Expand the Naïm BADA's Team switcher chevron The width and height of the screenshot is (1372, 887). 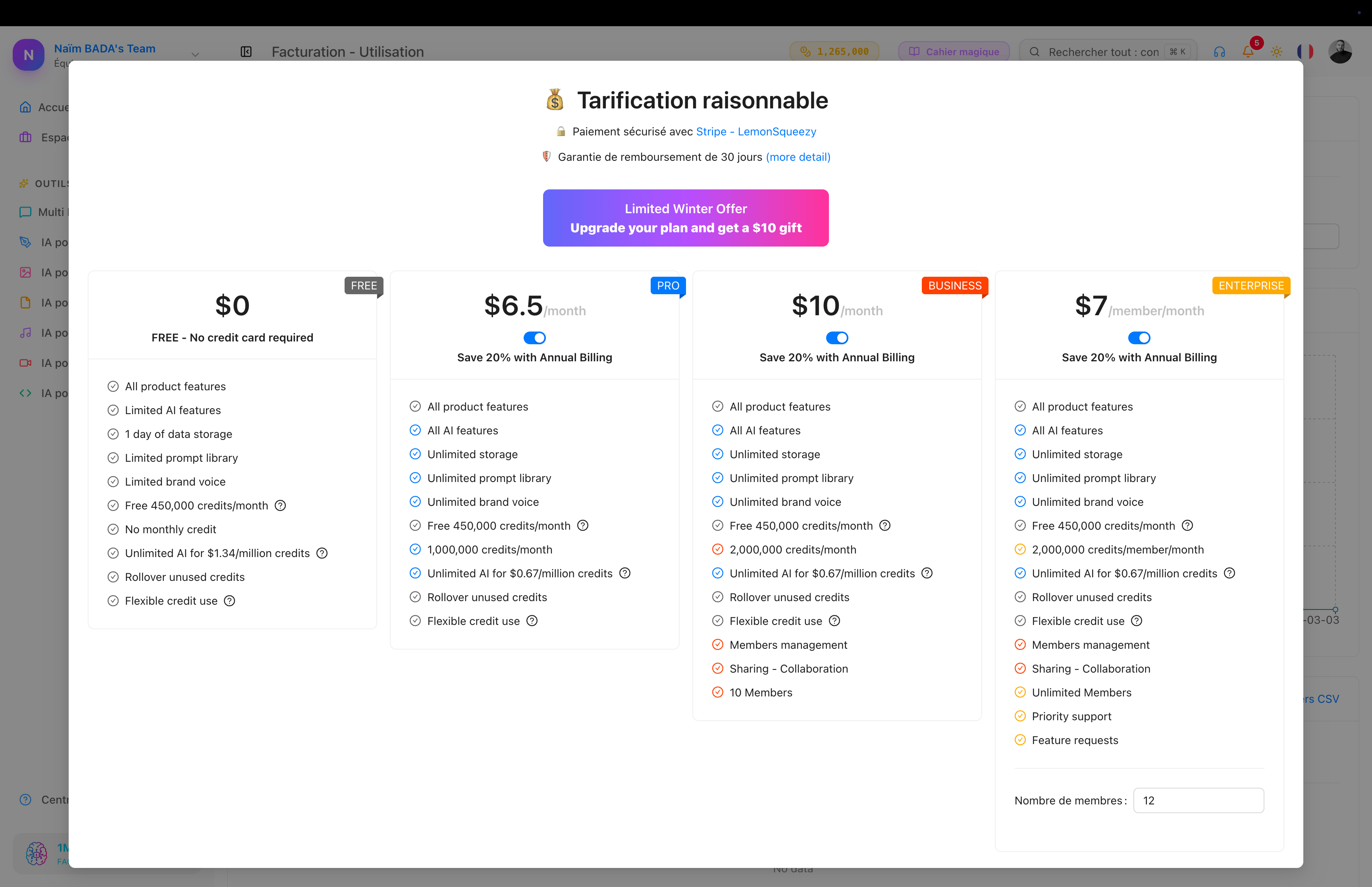pyautogui.click(x=195, y=54)
